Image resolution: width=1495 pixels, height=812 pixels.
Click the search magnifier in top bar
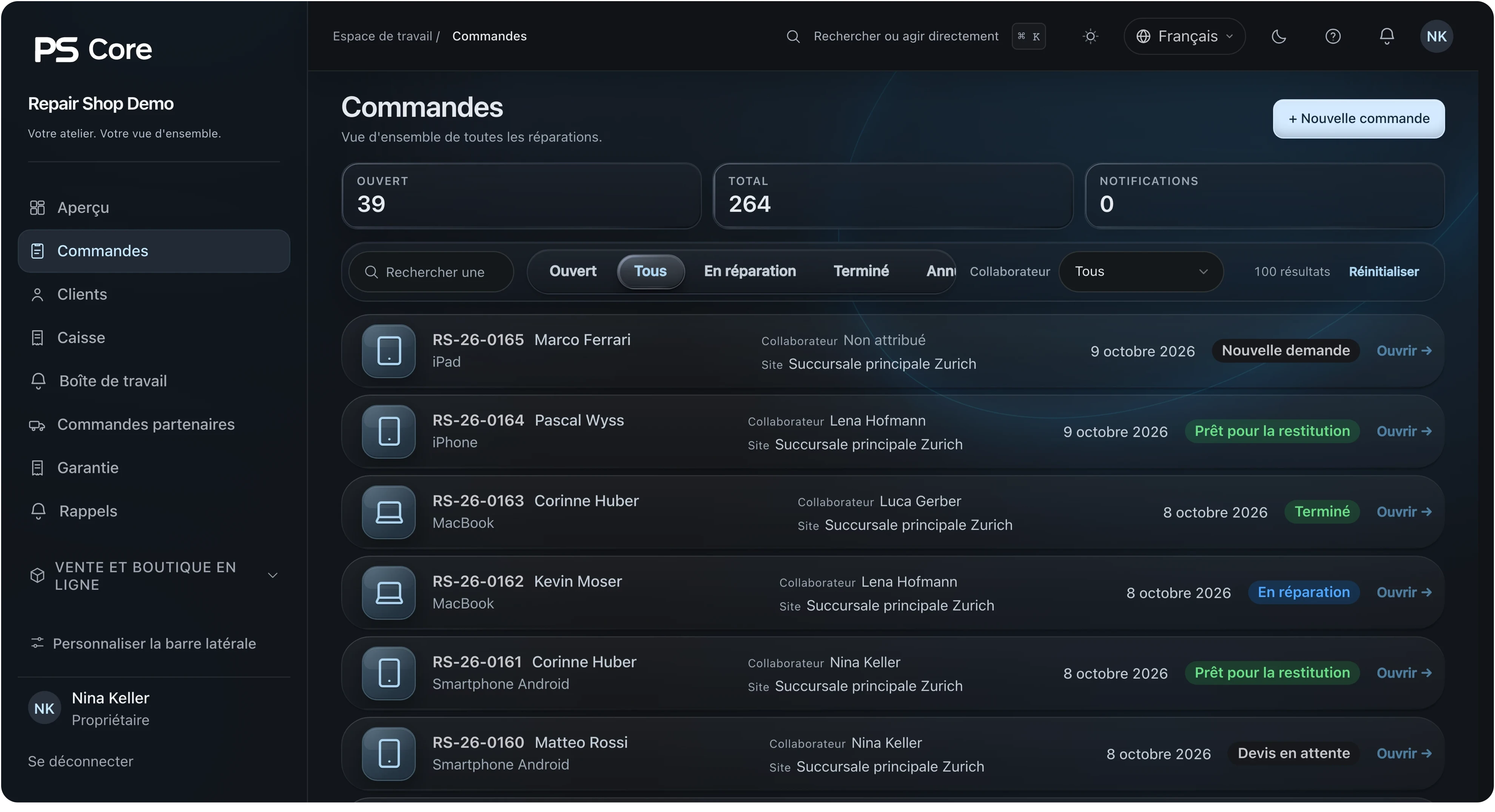tap(793, 37)
